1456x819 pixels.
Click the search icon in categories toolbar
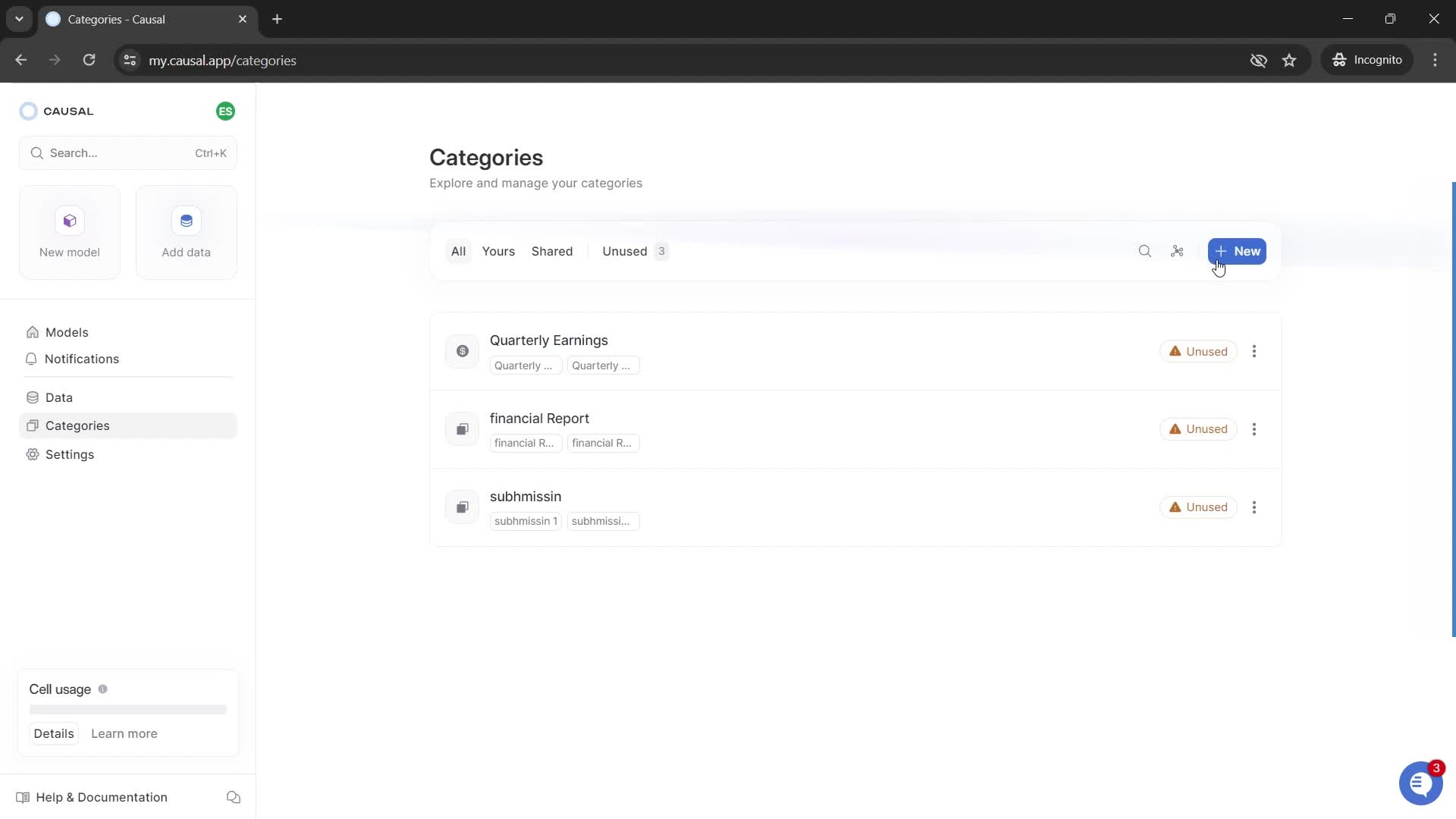(1145, 251)
